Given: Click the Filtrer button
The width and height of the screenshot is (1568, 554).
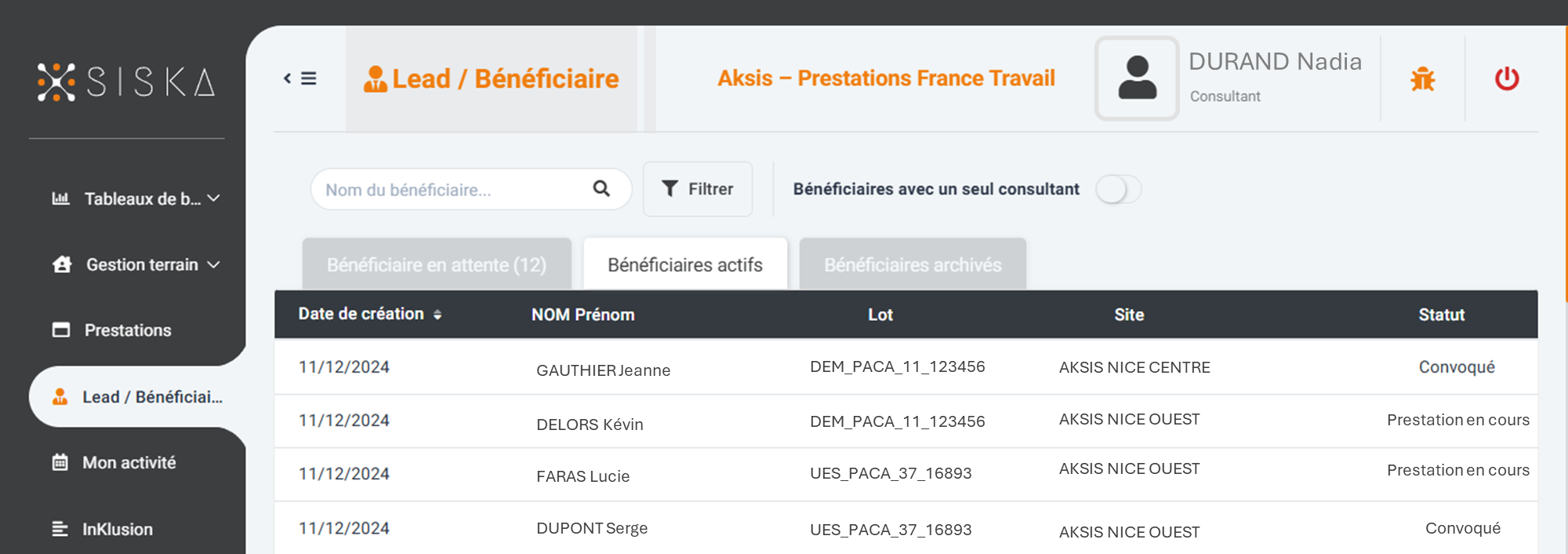Looking at the screenshot, I should (698, 189).
